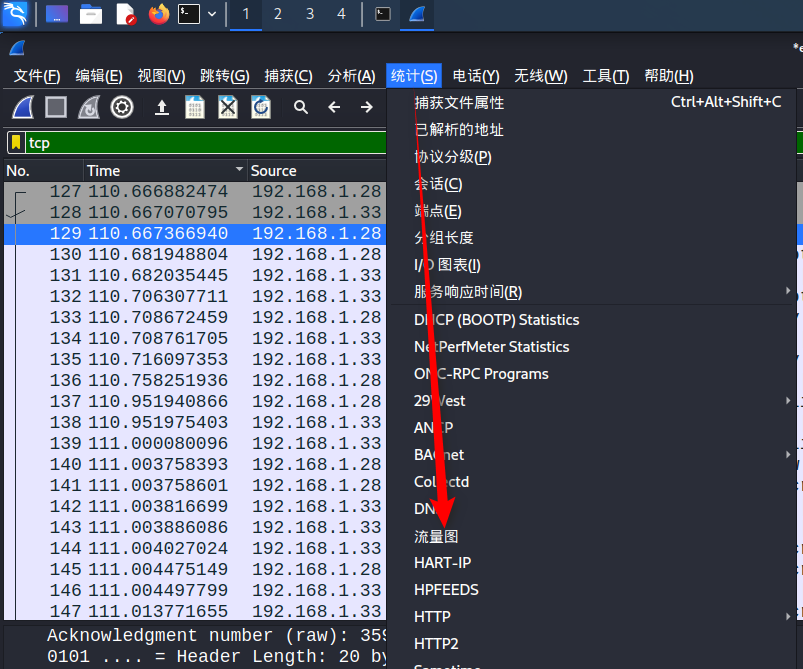This screenshot has height=669, width=803.
Task: Open the 文件(F) menu
Action: point(37,76)
